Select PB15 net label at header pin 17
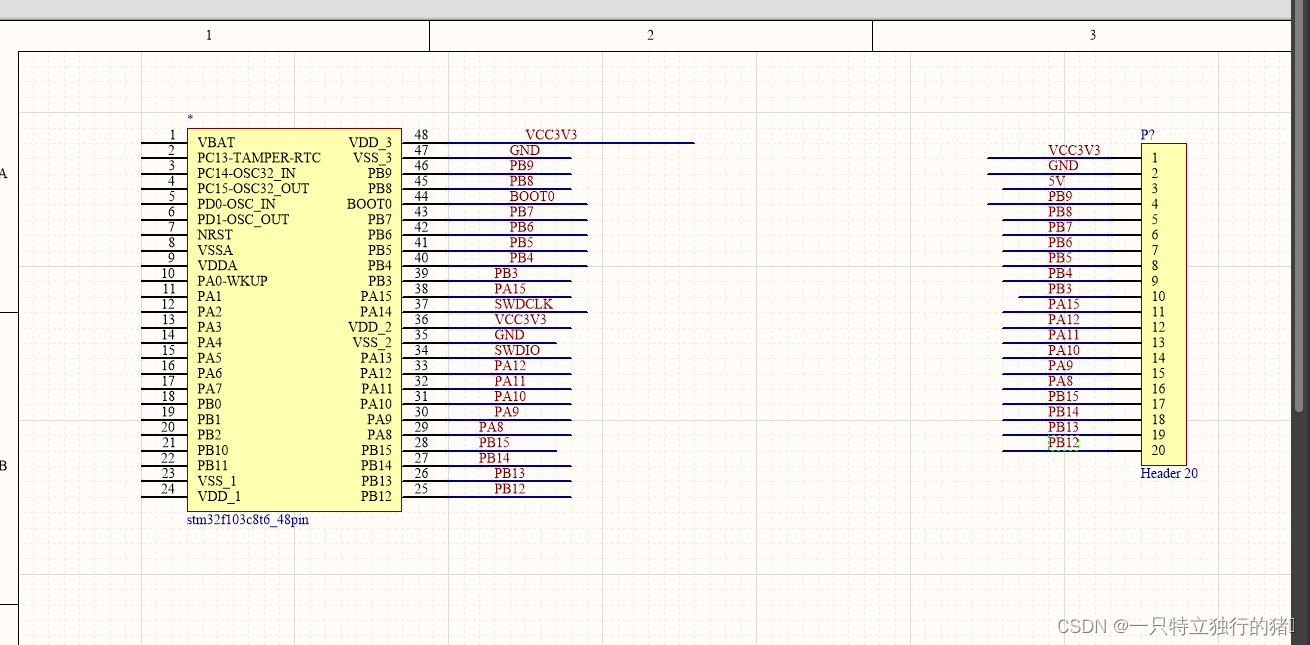 click(x=1064, y=397)
